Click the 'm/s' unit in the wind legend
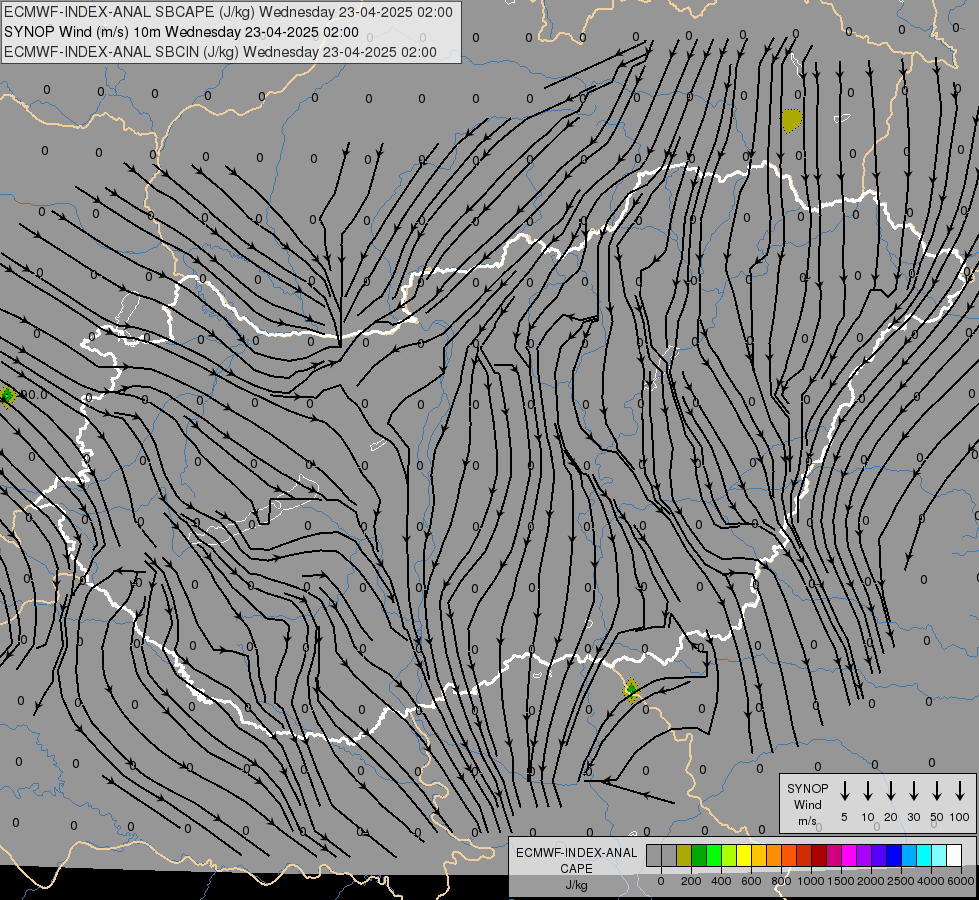 (x=807, y=821)
